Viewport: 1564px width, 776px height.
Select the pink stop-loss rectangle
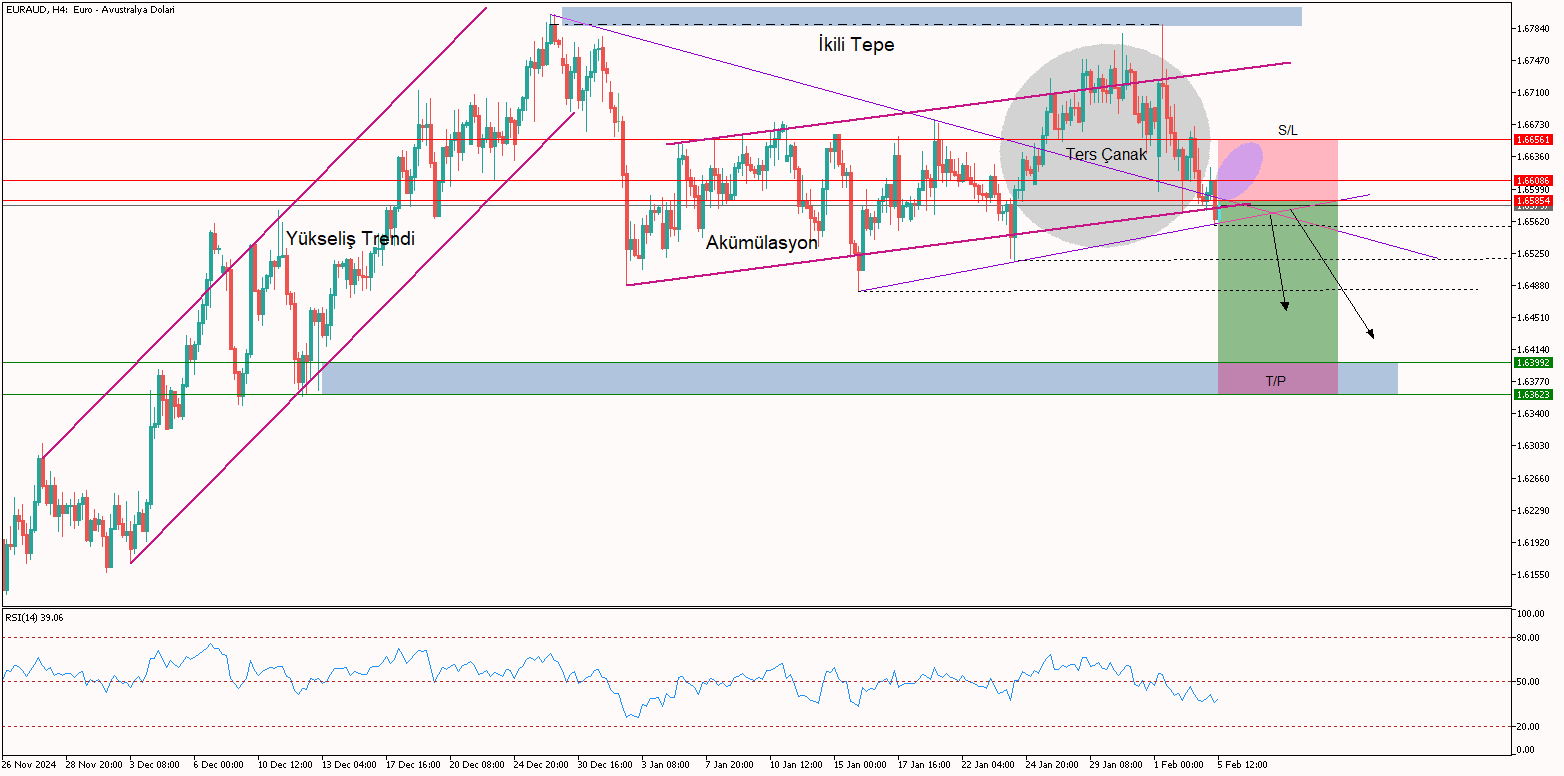tap(1278, 170)
